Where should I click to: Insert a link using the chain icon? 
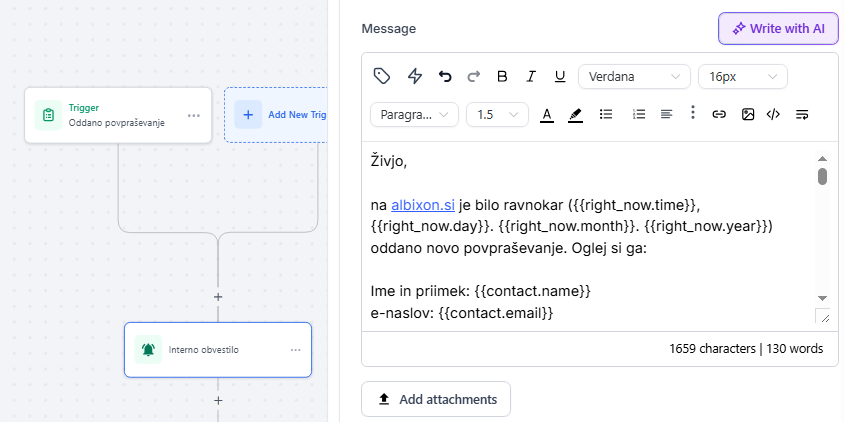pos(718,114)
